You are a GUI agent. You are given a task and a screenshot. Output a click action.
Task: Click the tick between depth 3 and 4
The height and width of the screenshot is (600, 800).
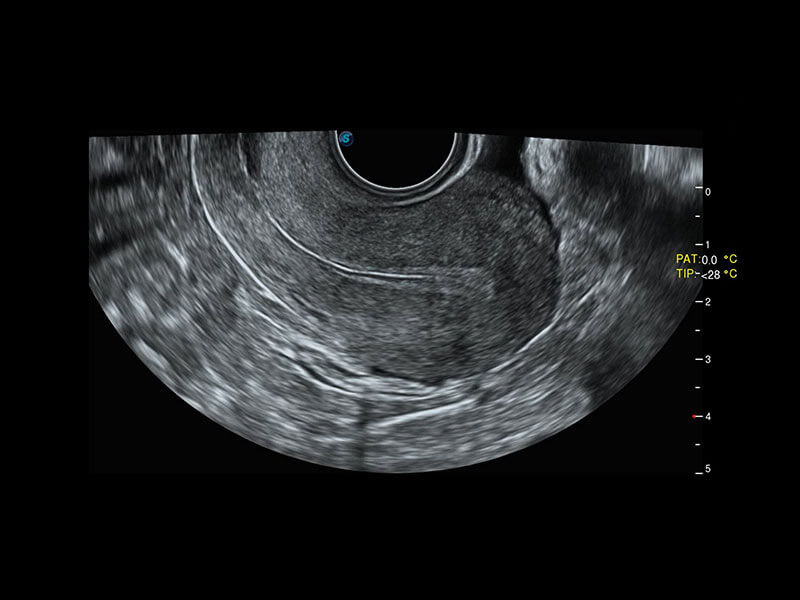tap(697, 386)
